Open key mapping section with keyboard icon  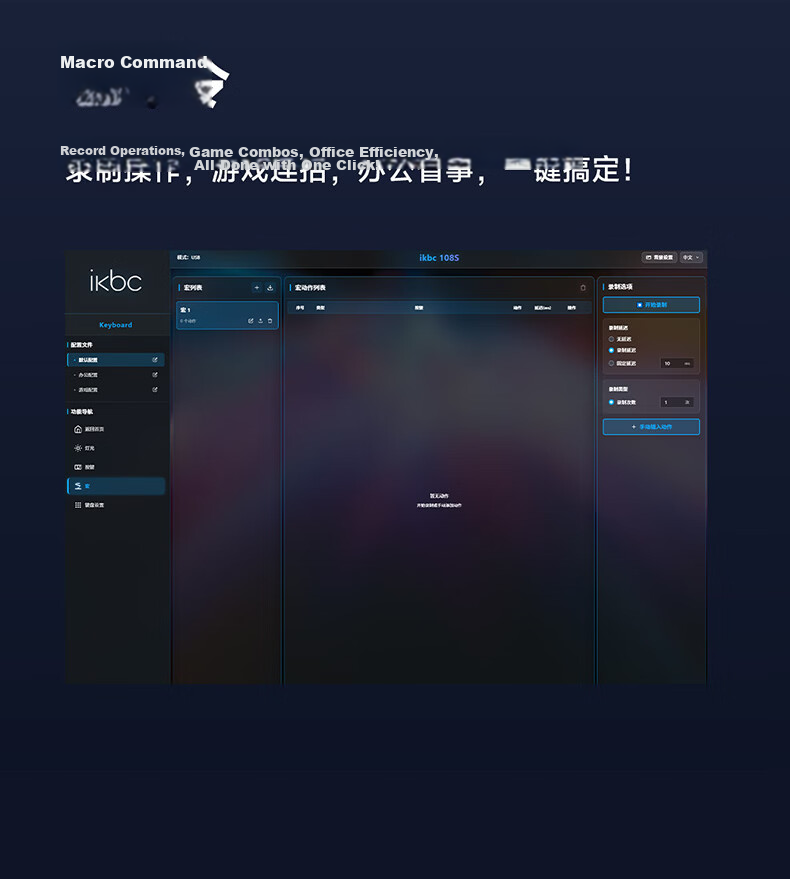(78, 467)
